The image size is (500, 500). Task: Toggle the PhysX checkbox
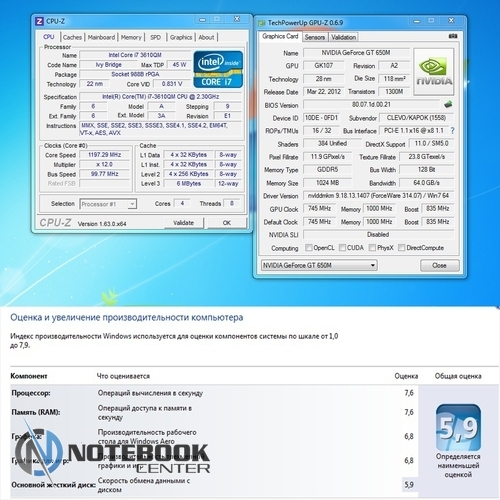372,248
